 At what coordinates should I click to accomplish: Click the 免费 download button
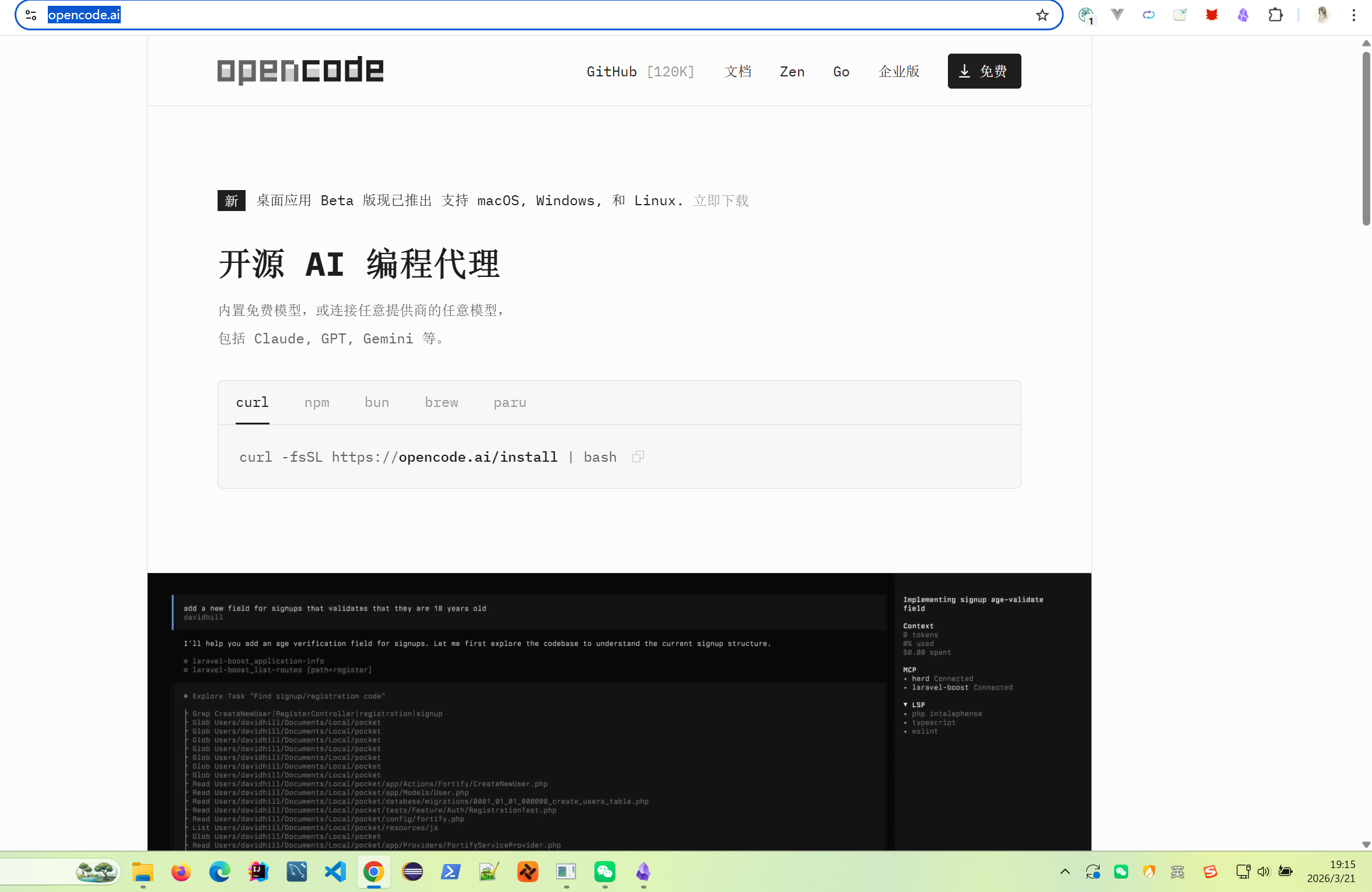click(984, 71)
